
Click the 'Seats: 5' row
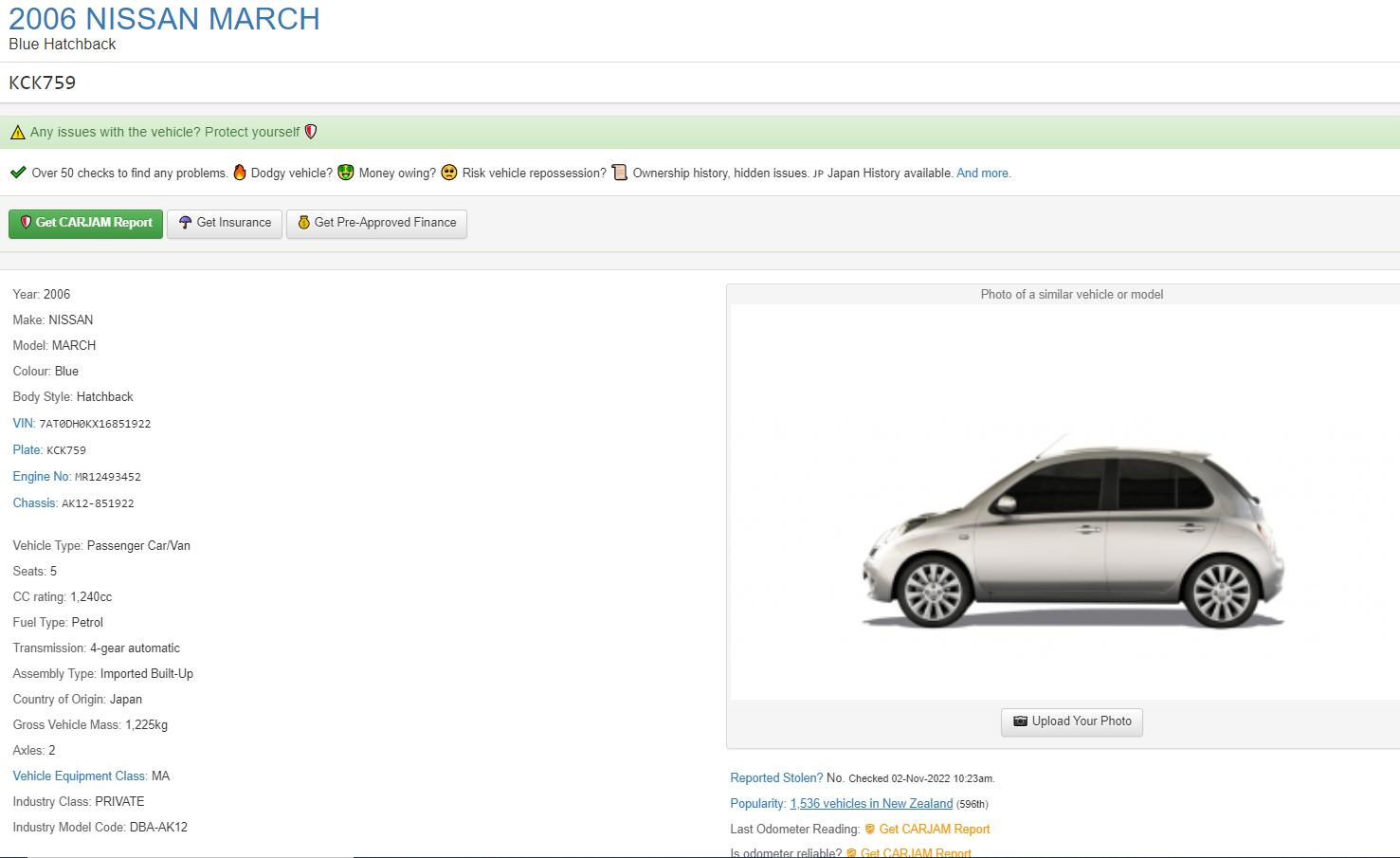(x=35, y=572)
